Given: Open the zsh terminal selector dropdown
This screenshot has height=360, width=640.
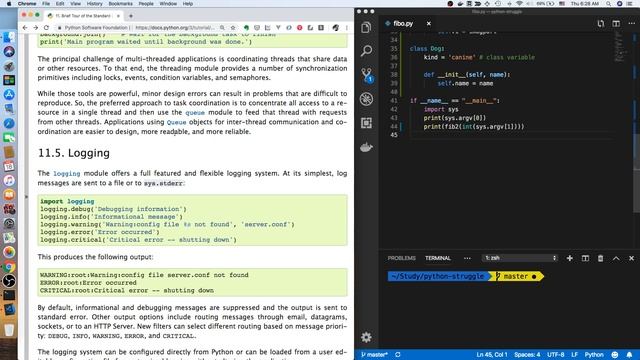Looking at the screenshot, I should click(520, 258).
